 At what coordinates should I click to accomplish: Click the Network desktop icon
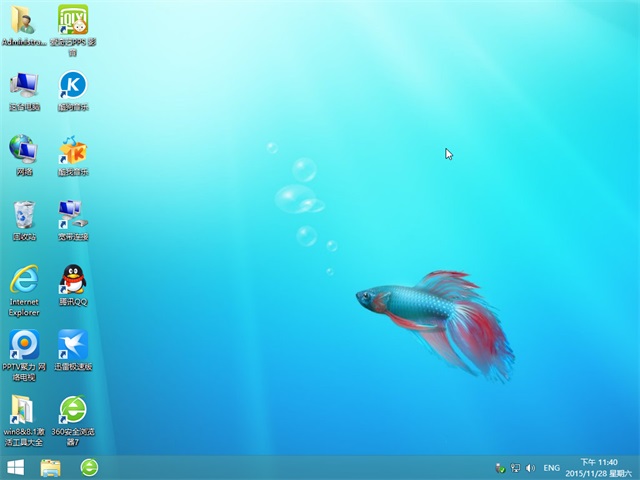pyautogui.click(x=23, y=150)
